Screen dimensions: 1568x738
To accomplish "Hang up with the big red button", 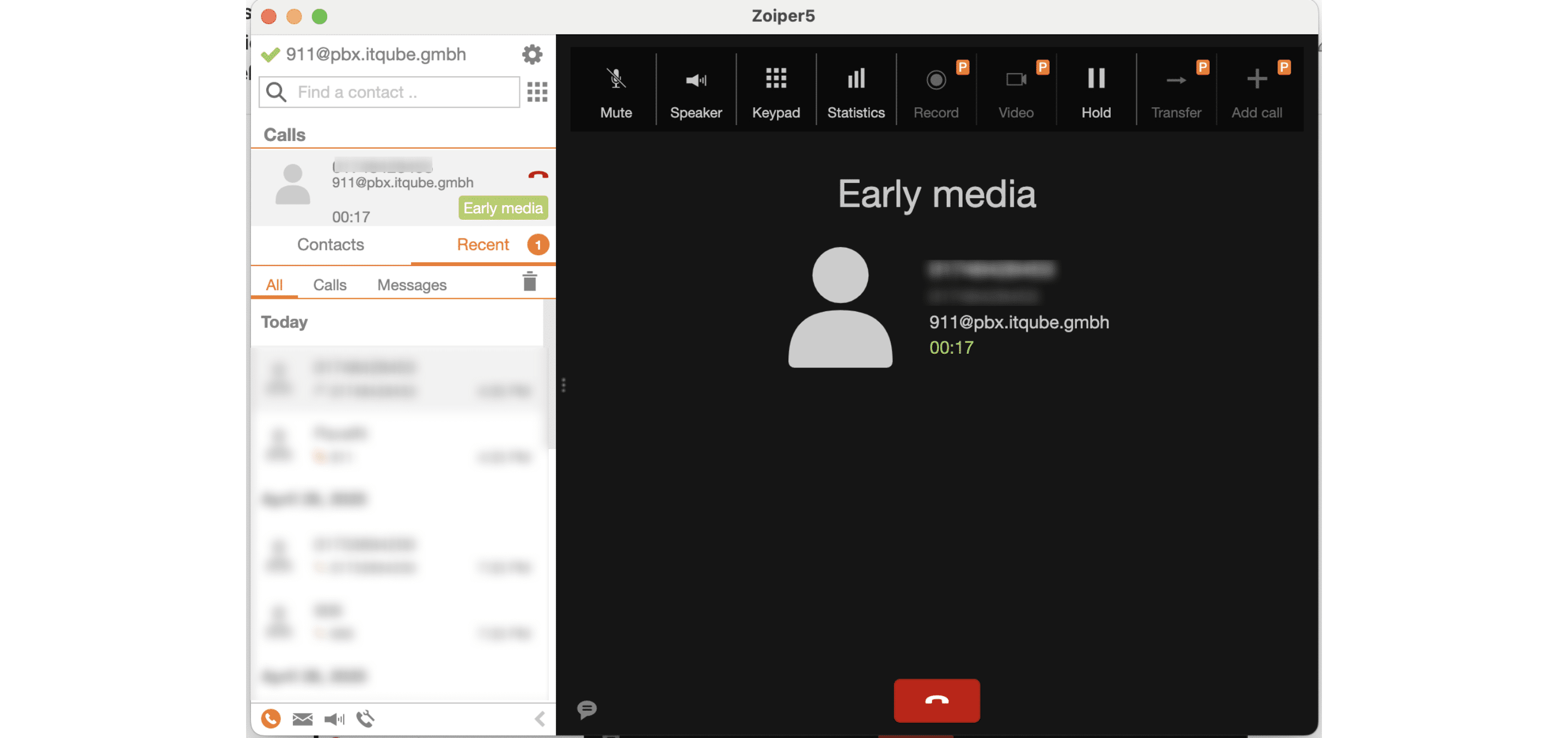I will tap(936, 700).
